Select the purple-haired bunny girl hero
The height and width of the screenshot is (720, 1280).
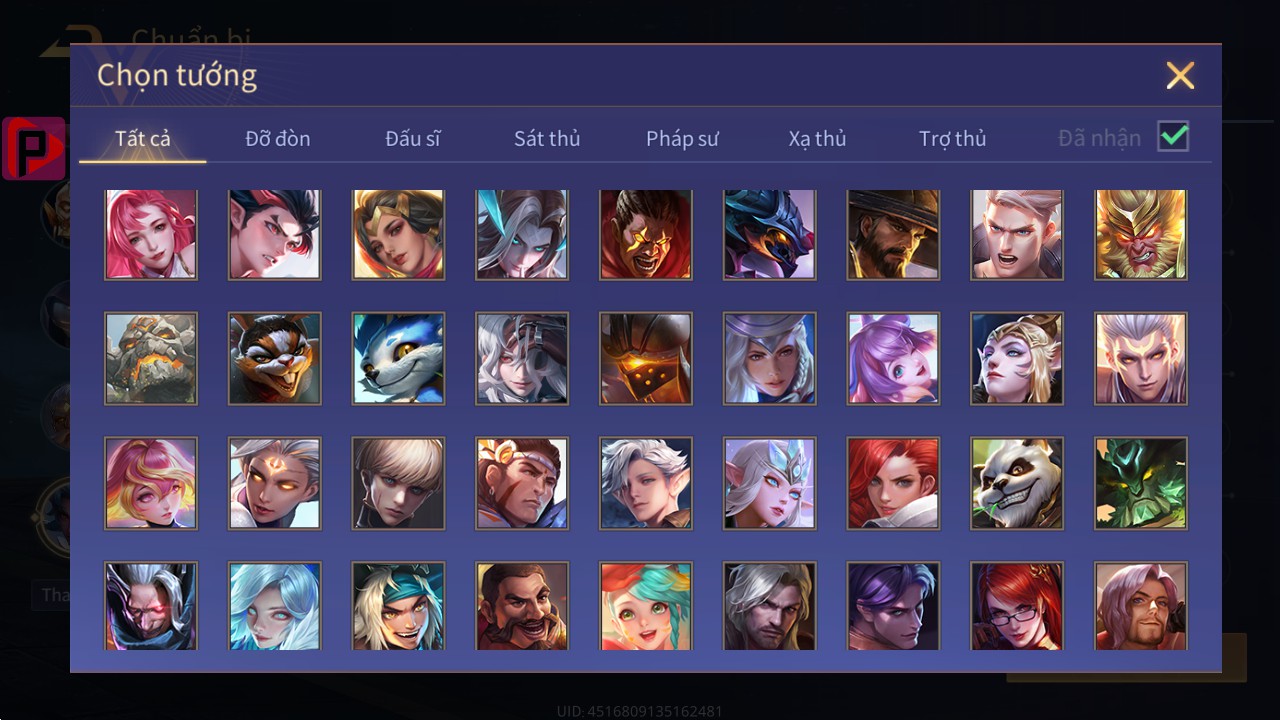coord(893,358)
